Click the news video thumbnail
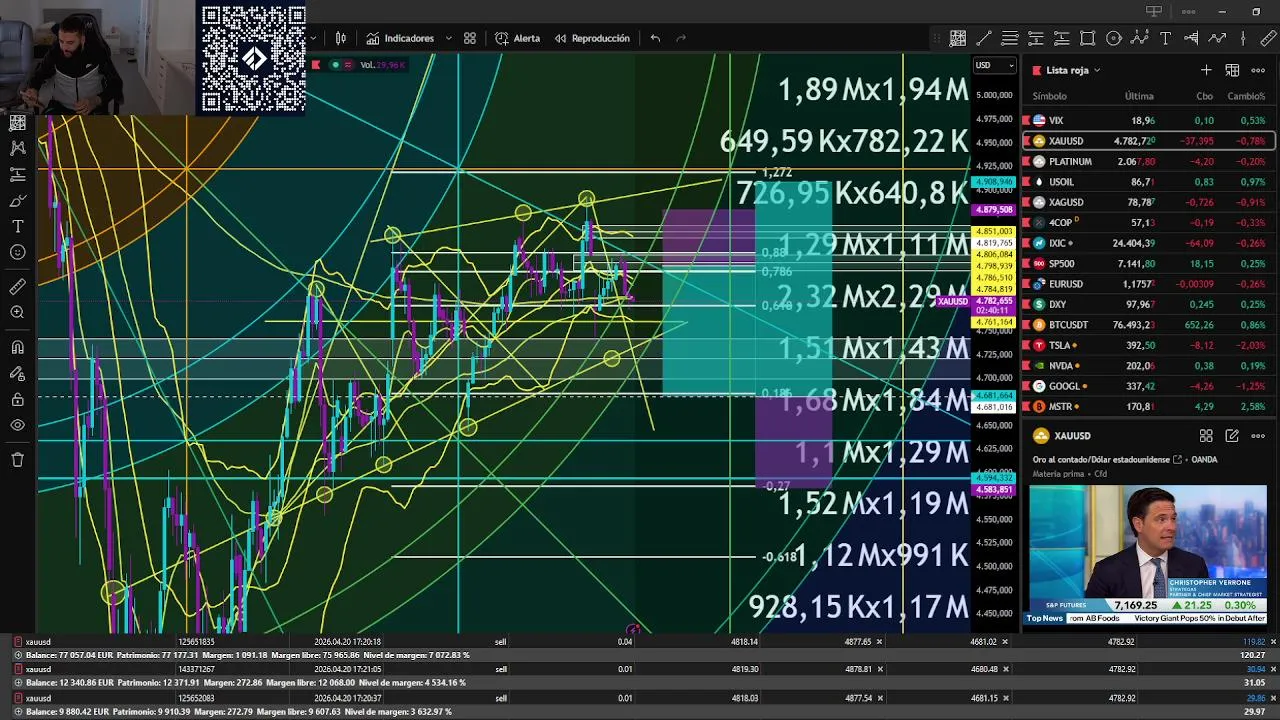The height and width of the screenshot is (720, 1280). [x=1148, y=555]
